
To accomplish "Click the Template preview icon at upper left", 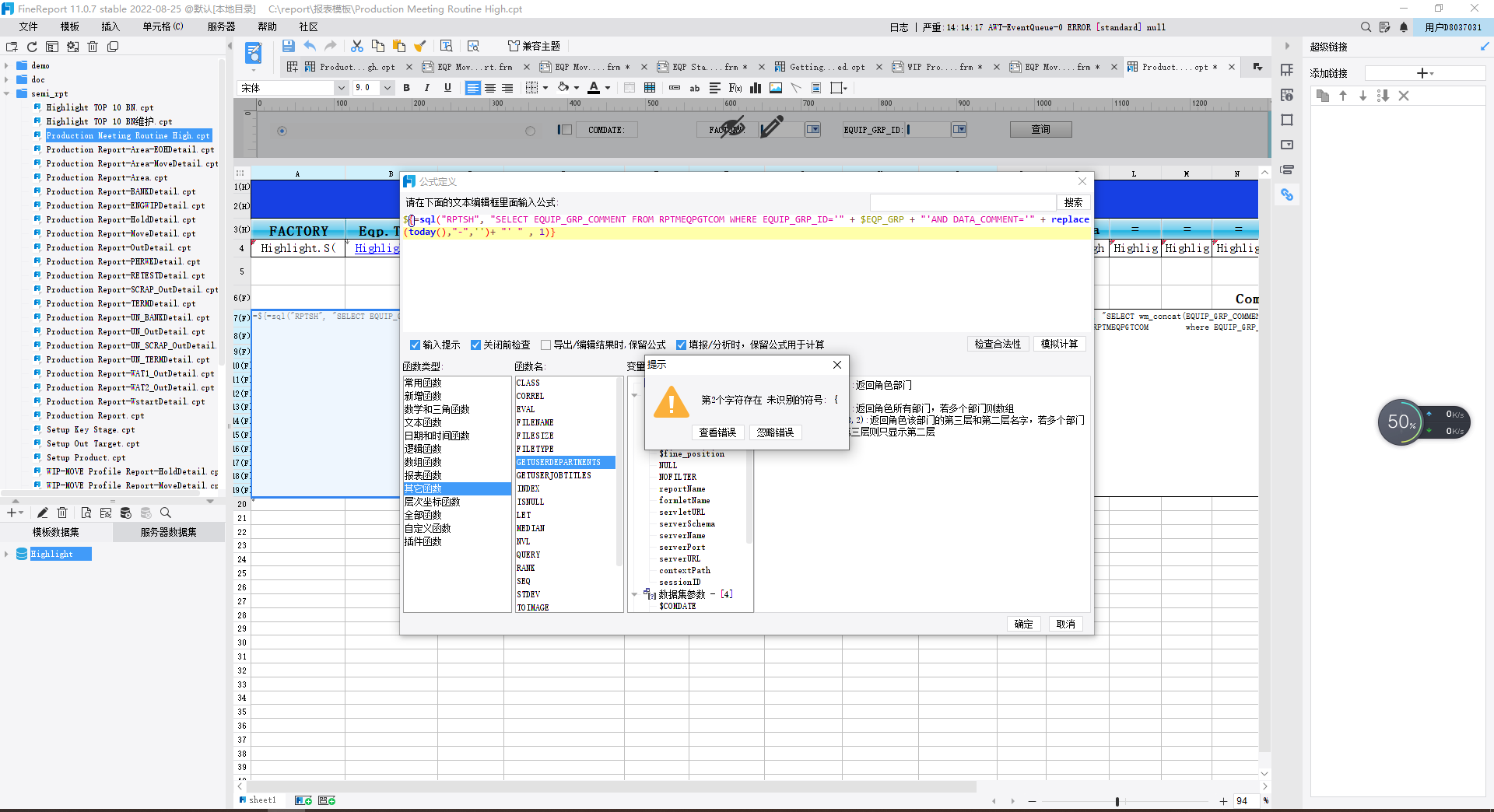I will [254, 54].
